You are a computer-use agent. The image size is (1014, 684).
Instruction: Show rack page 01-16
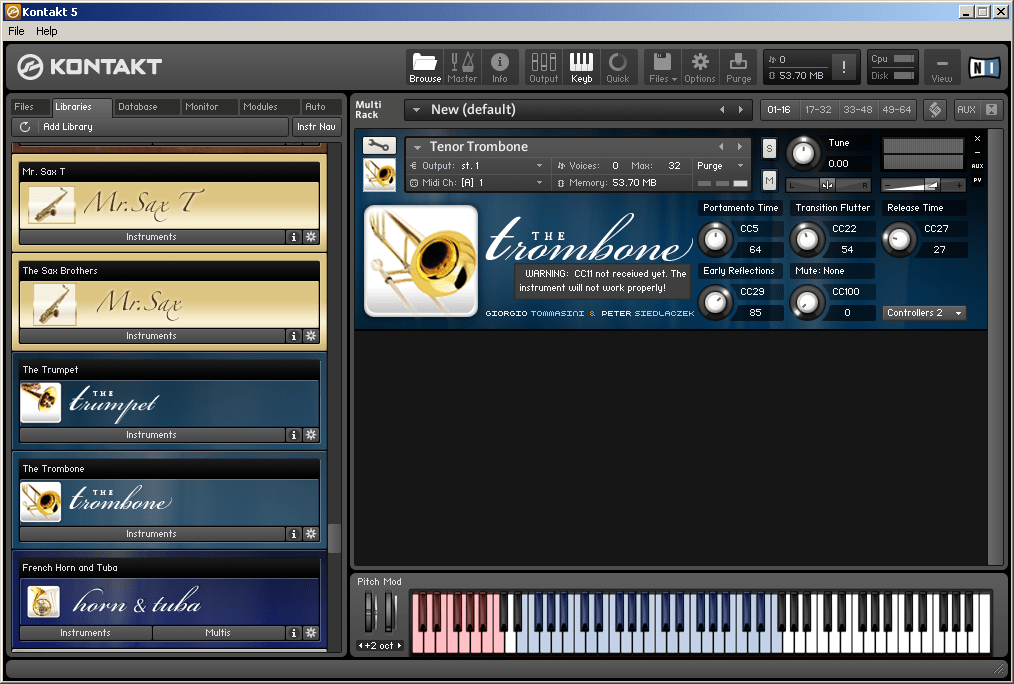click(779, 109)
